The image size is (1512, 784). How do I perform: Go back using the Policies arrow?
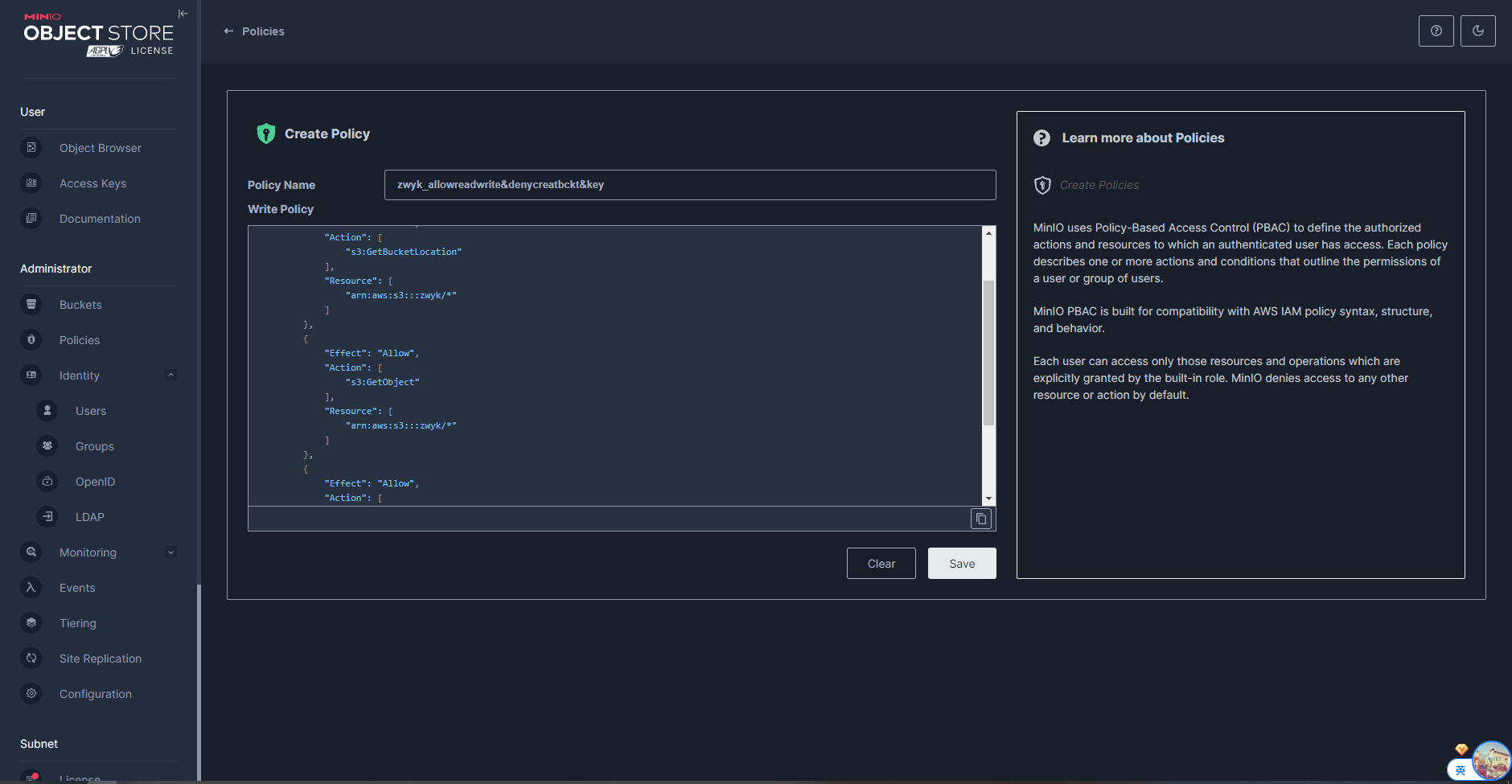228,31
